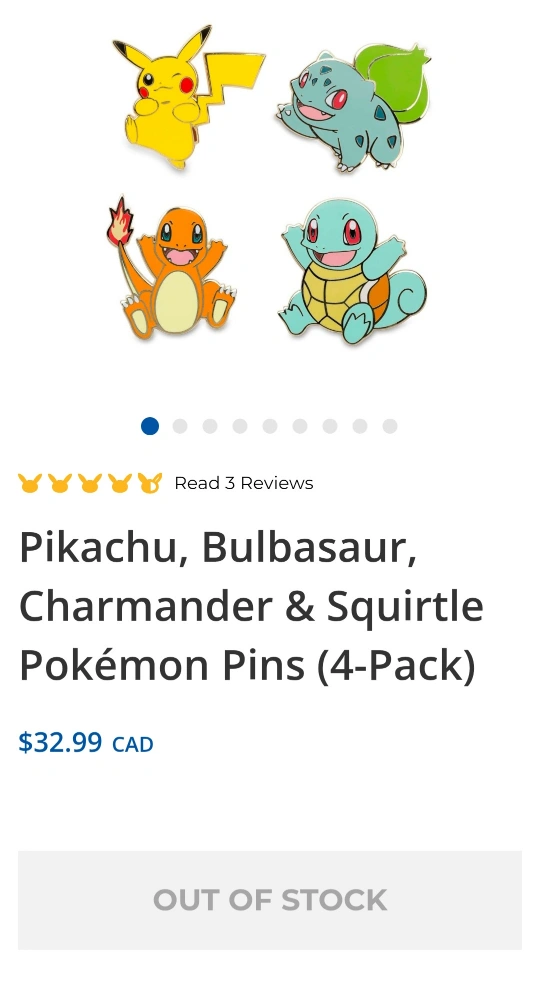Click the first Pikachu rating star icon

pos(30,483)
